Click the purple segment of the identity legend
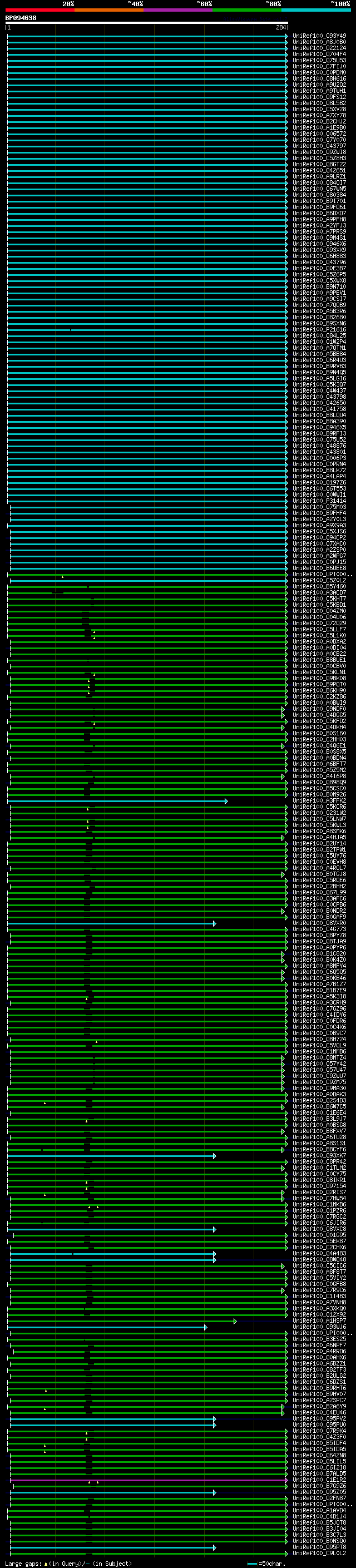 coord(179,10)
